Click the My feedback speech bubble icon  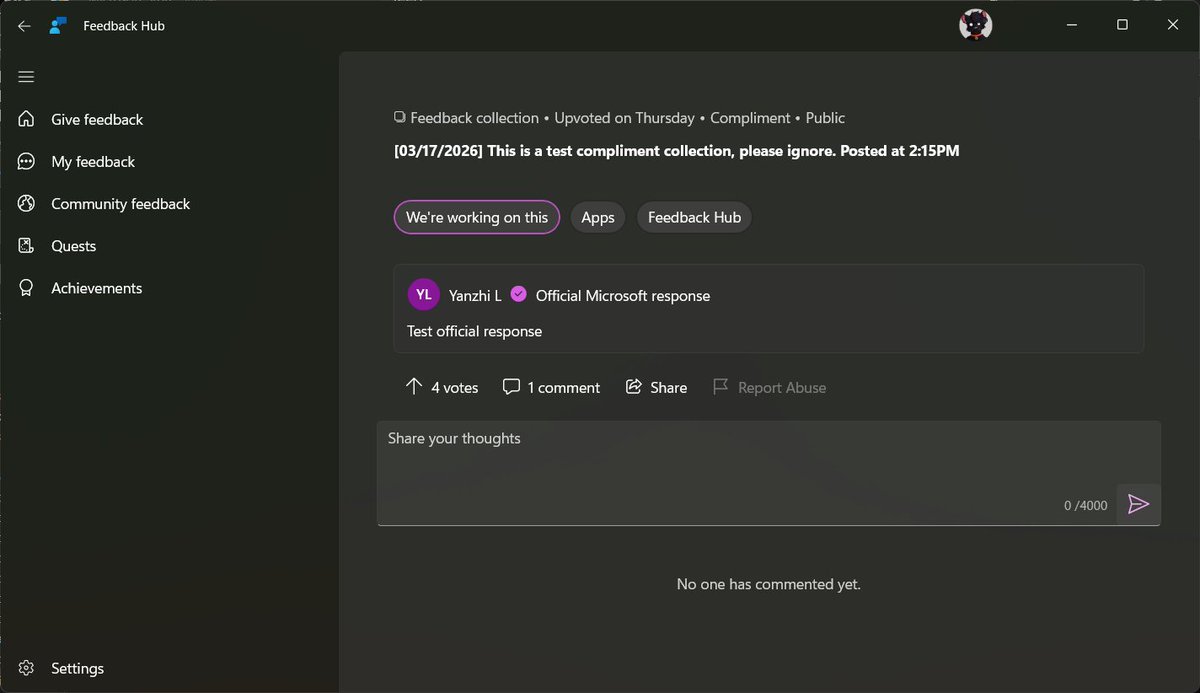point(27,161)
